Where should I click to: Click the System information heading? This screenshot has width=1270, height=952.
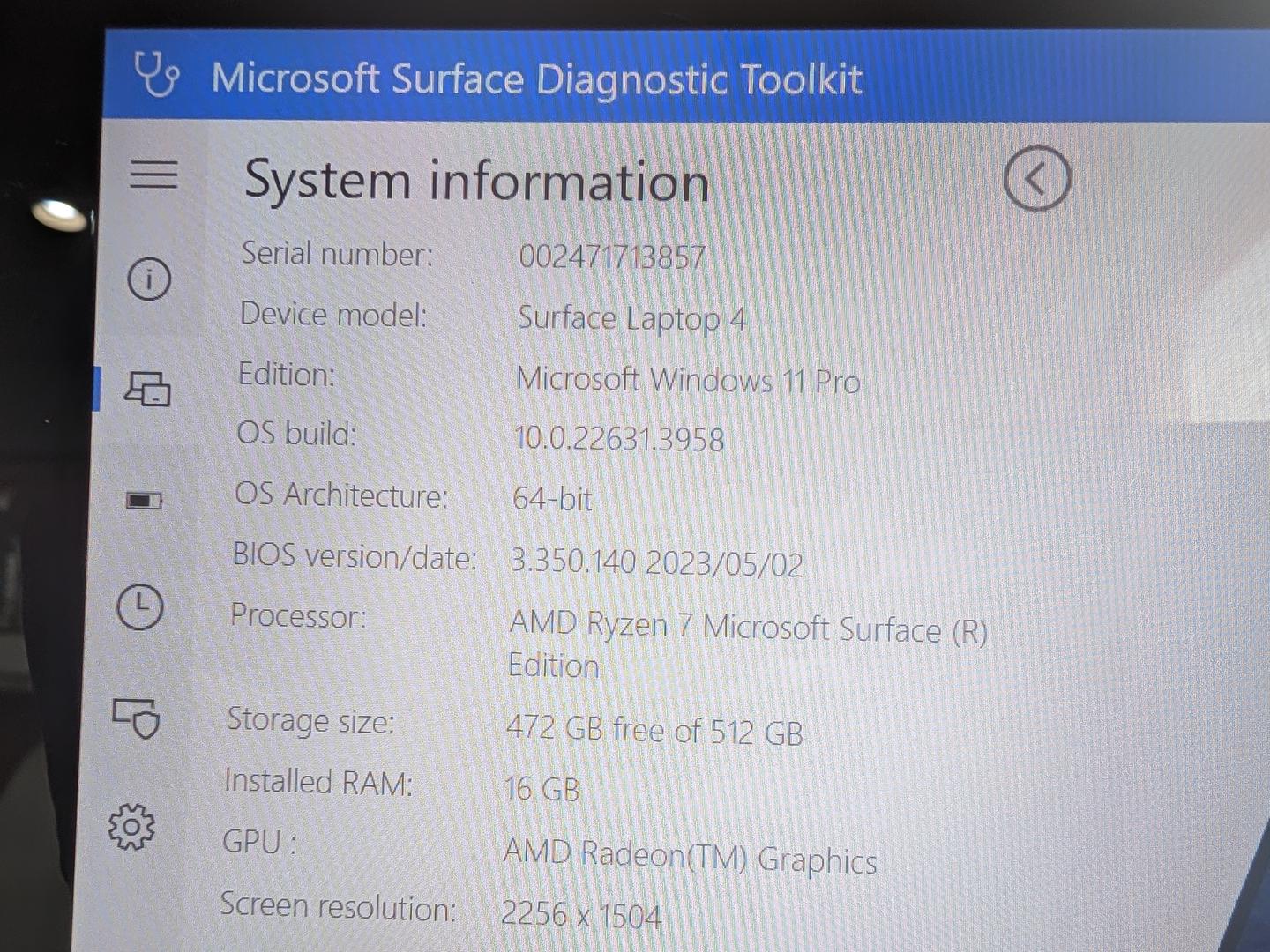point(477,181)
